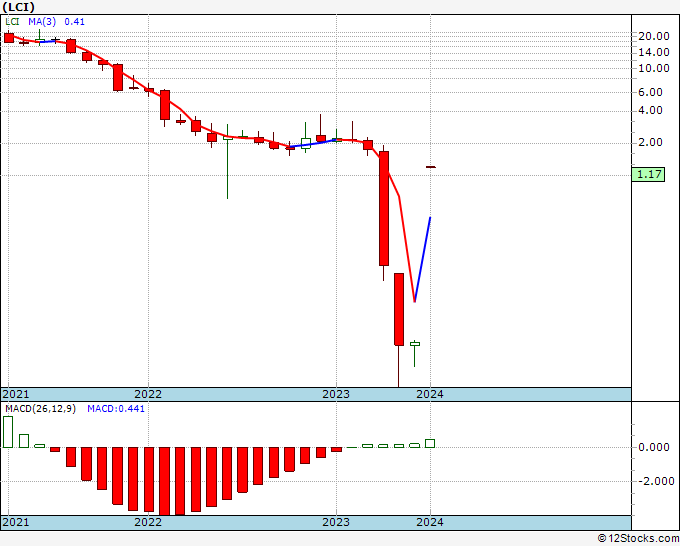Click the 1.17 current price tag
This screenshot has width=680, height=546.
pyautogui.click(x=648, y=175)
